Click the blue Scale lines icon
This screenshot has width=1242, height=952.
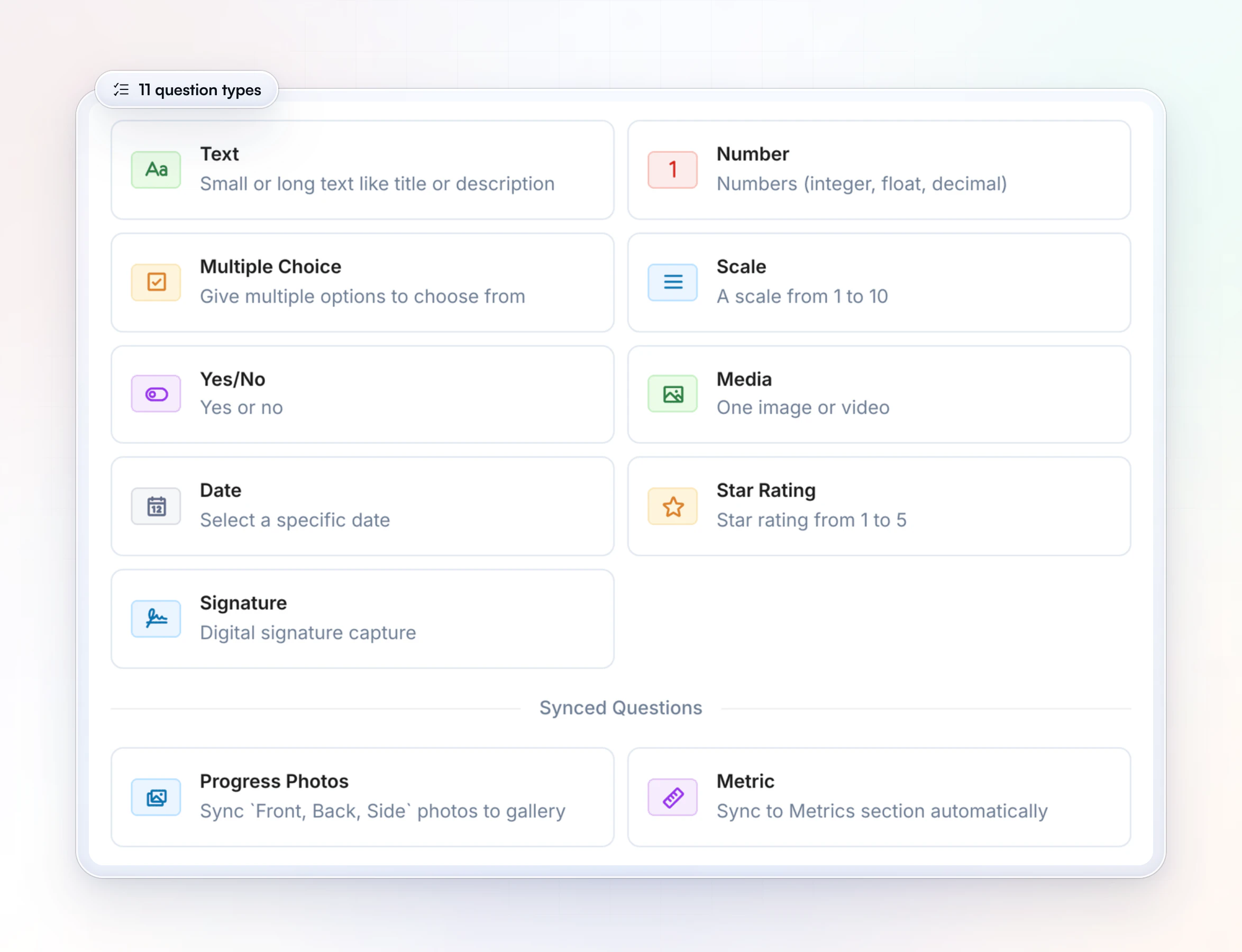point(672,281)
